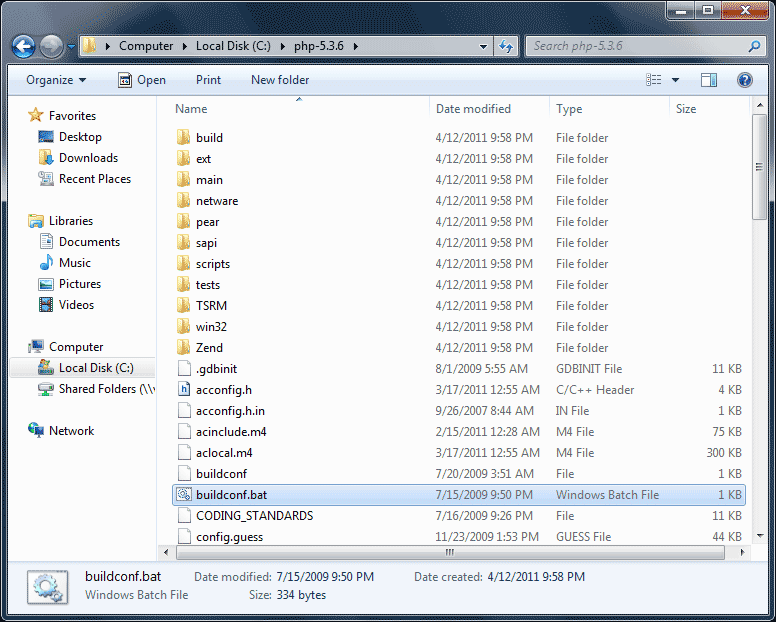This screenshot has width=776, height=622.
Task: Click in the Search php-5.3.6 box
Action: click(635, 46)
